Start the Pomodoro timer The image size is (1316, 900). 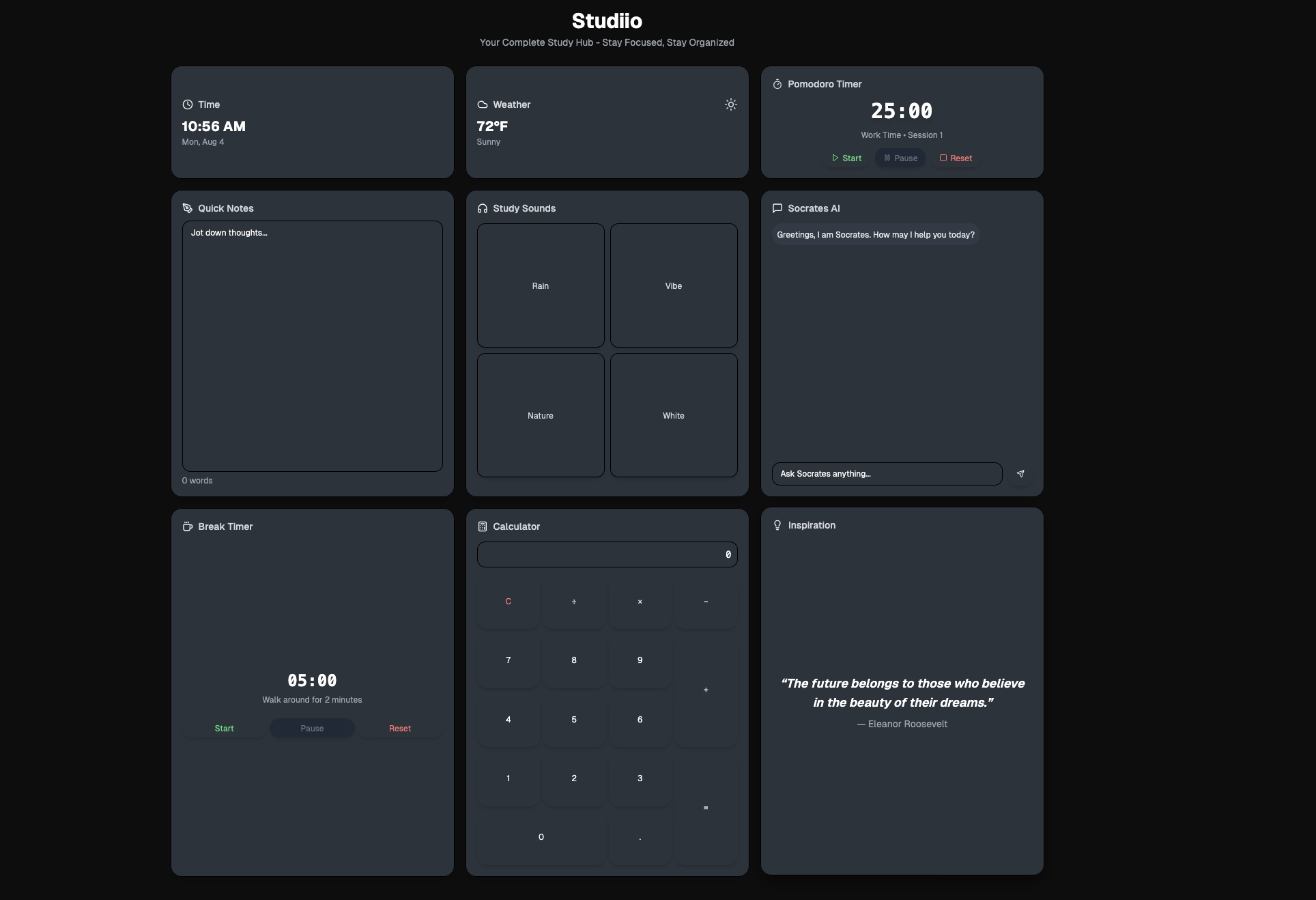pos(846,158)
